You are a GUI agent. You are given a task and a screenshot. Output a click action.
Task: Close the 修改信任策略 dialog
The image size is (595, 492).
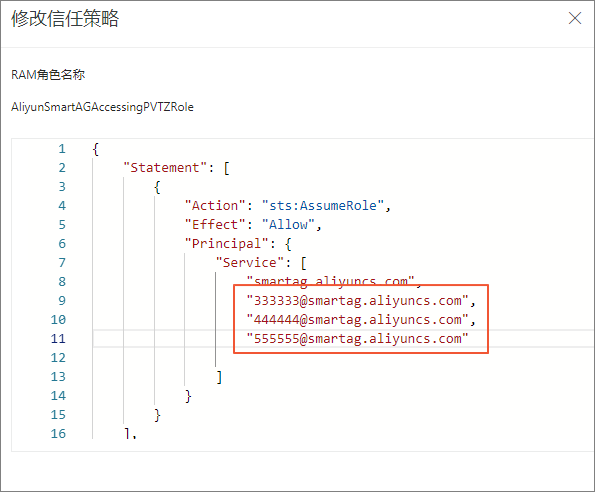coord(575,18)
